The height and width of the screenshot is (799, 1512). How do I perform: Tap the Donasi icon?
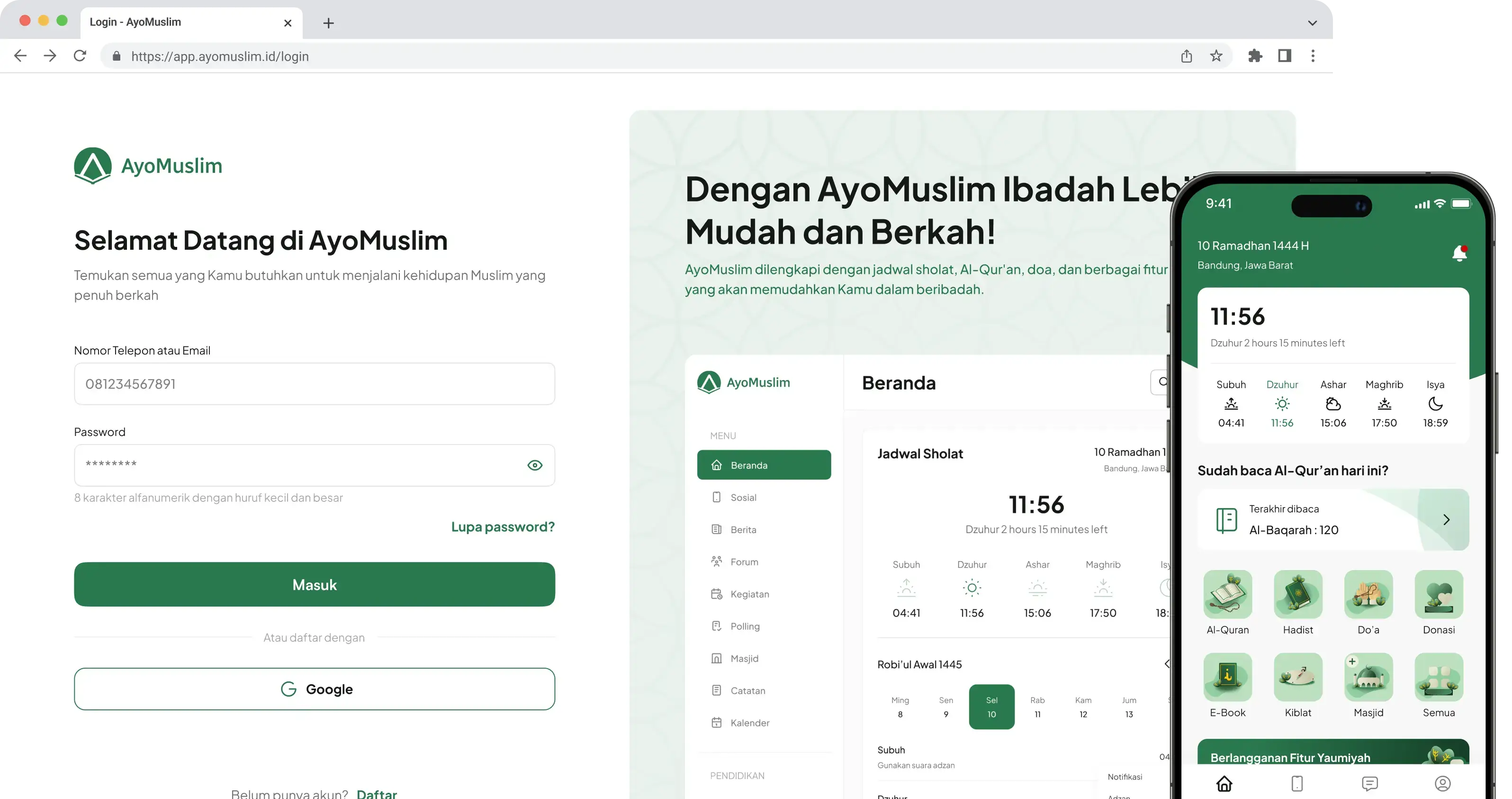pos(1439,594)
